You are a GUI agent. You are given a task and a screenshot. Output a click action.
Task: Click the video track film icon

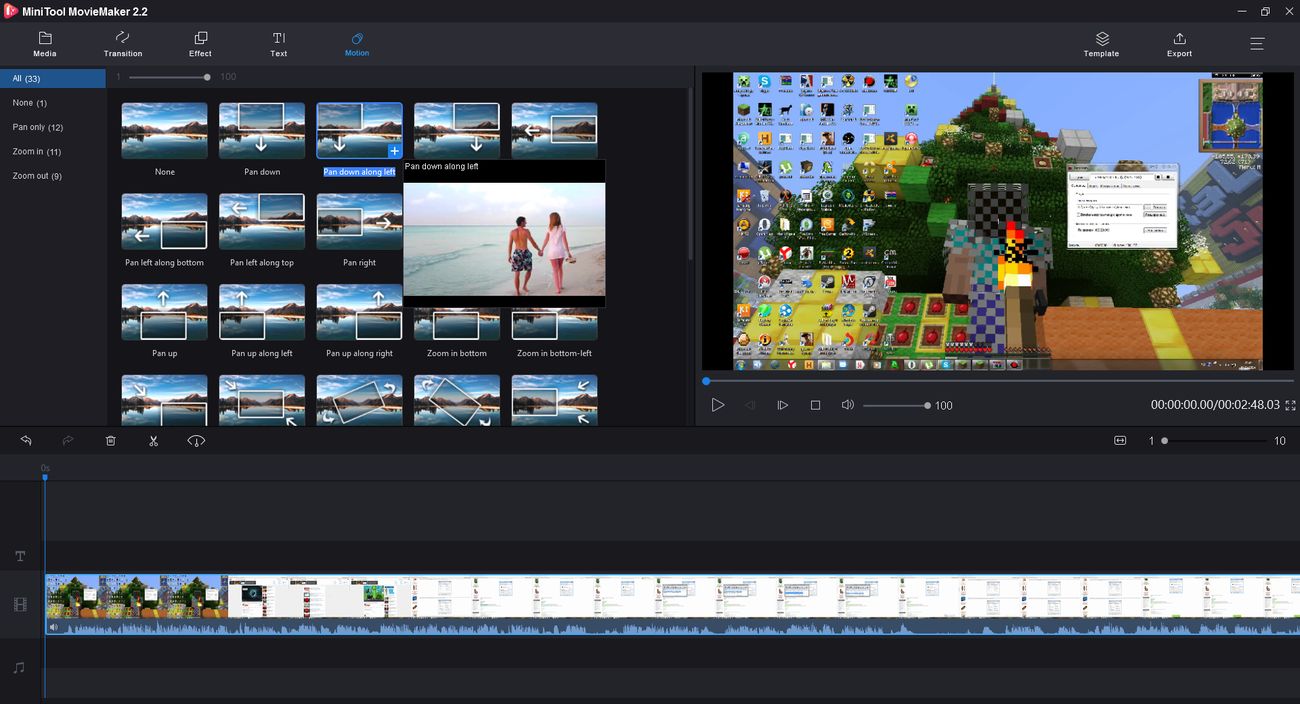(x=20, y=604)
